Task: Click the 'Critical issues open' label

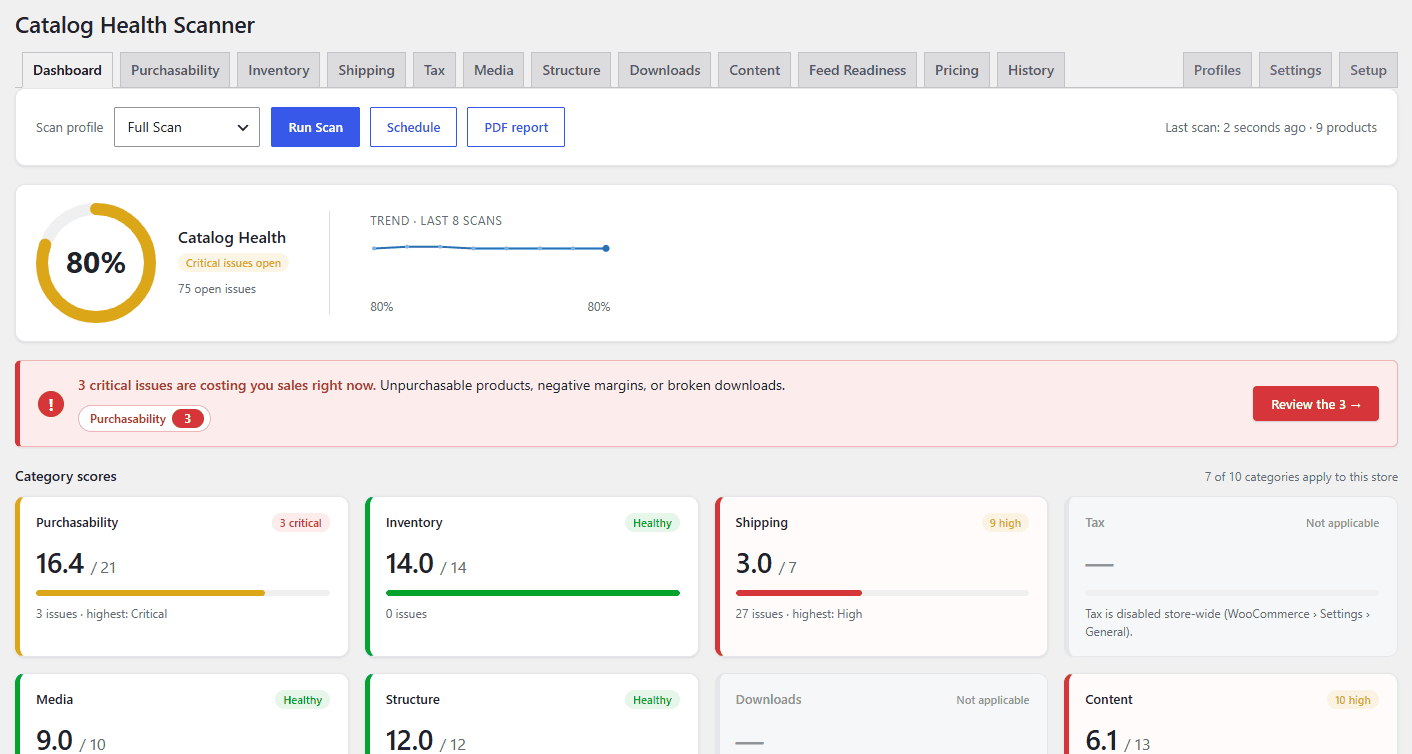Action: [x=234, y=263]
